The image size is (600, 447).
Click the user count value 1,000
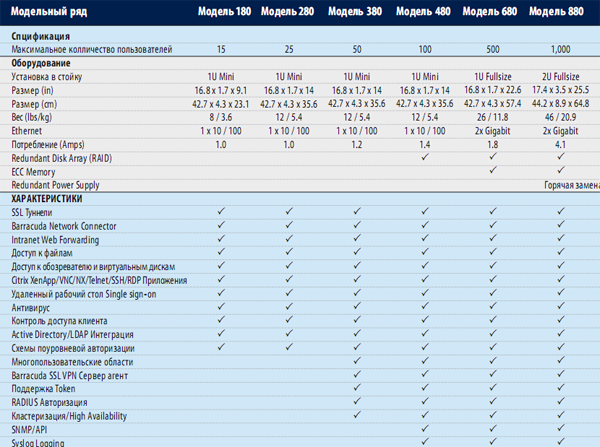pyautogui.click(x=561, y=49)
